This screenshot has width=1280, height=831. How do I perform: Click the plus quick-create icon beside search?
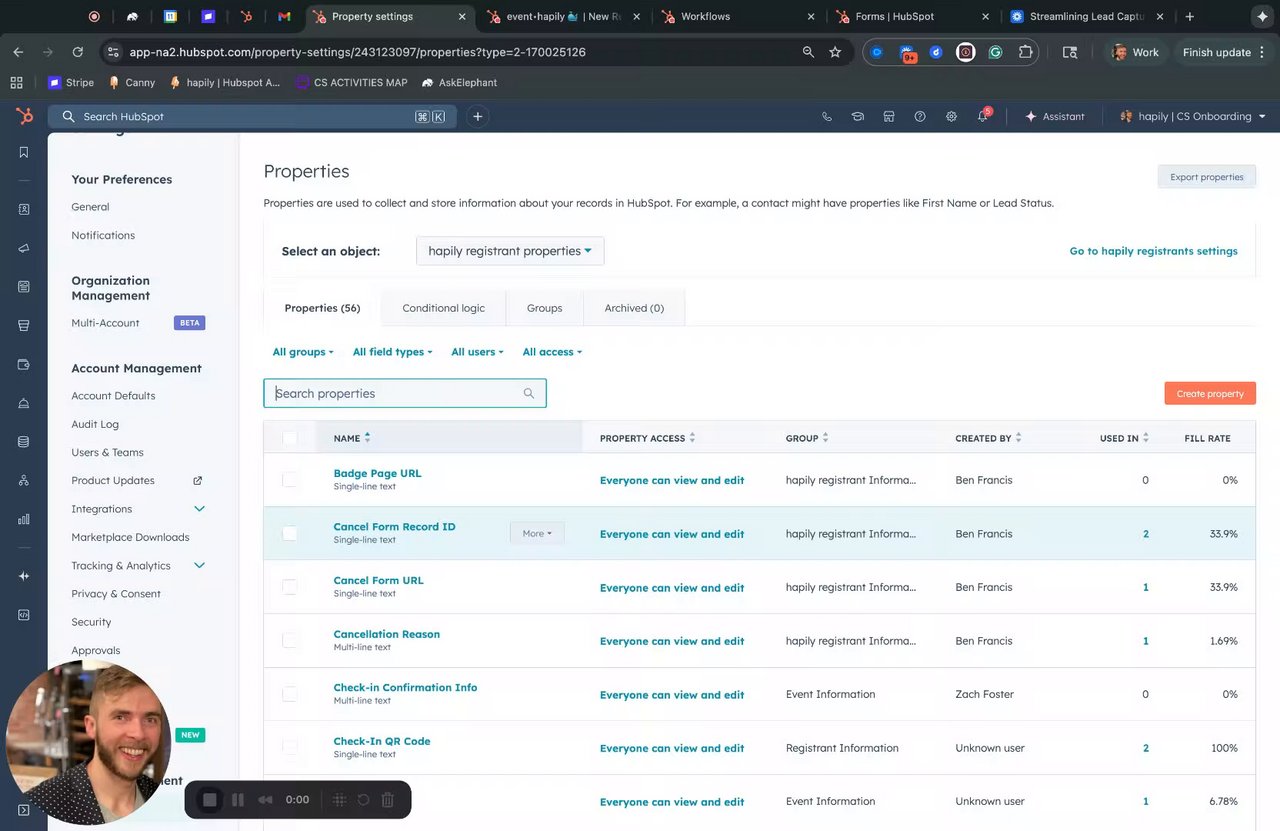coord(478,116)
